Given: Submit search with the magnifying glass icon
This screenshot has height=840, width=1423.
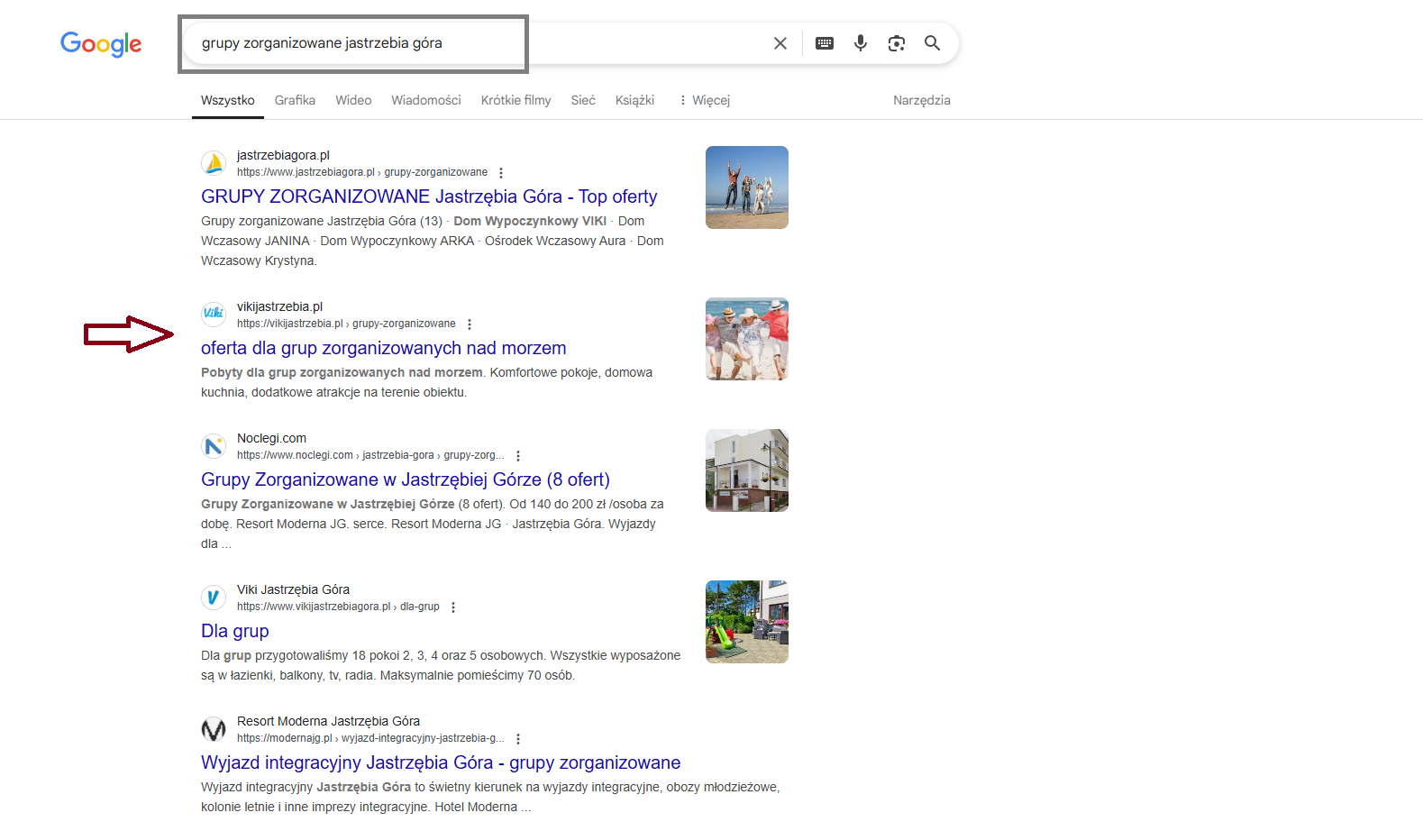Looking at the screenshot, I should 933,43.
